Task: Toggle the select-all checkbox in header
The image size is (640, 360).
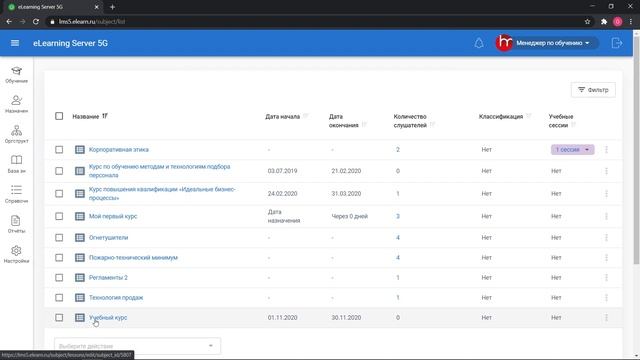Action: tap(59, 116)
